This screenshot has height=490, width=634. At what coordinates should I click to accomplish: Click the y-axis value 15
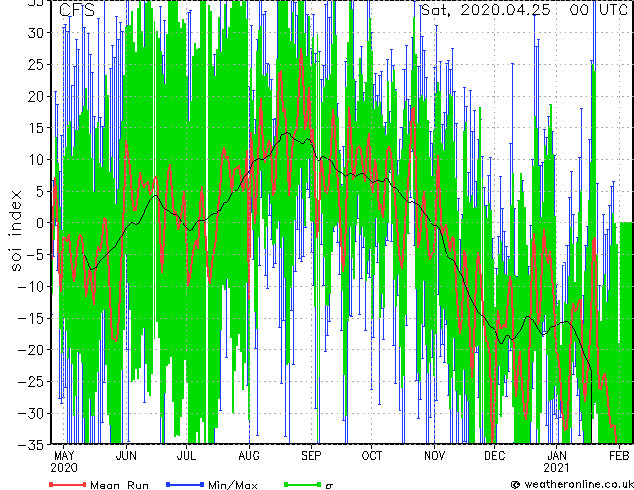click(x=36, y=128)
